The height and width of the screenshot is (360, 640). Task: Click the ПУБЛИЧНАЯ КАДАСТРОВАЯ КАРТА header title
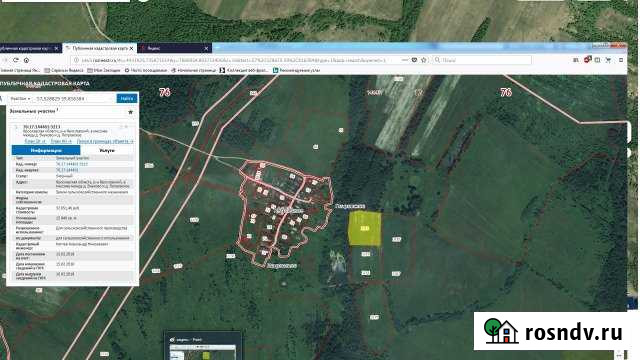[44, 84]
